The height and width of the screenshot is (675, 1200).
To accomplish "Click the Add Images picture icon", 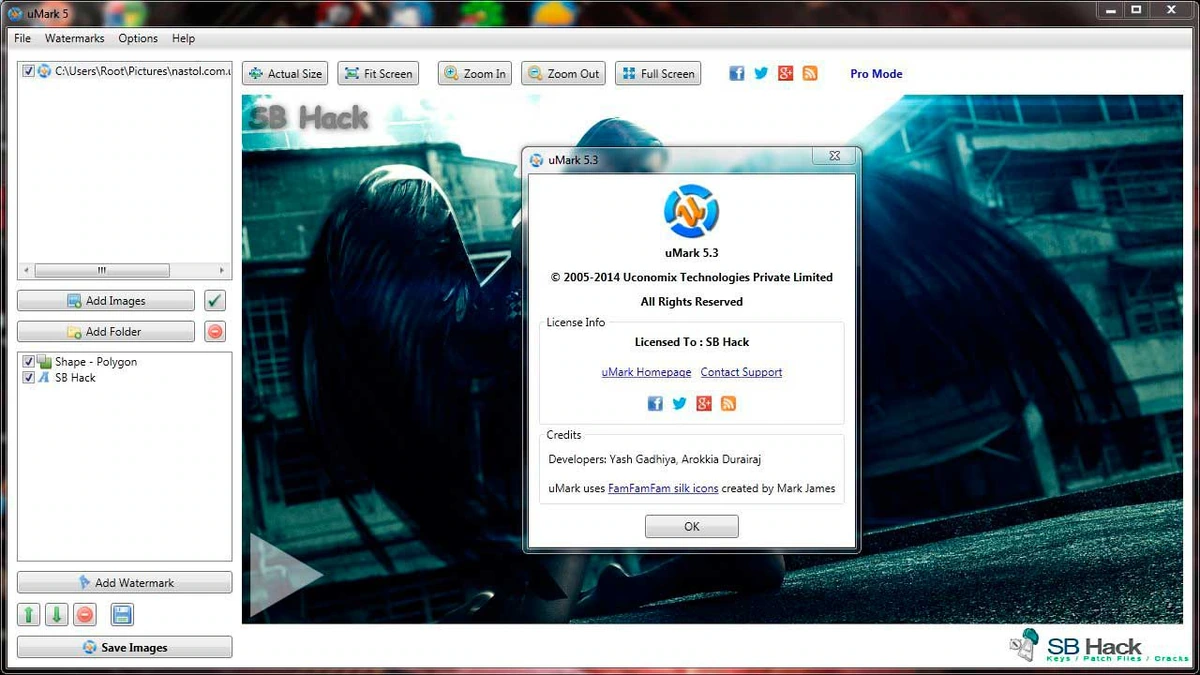I will coord(74,301).
